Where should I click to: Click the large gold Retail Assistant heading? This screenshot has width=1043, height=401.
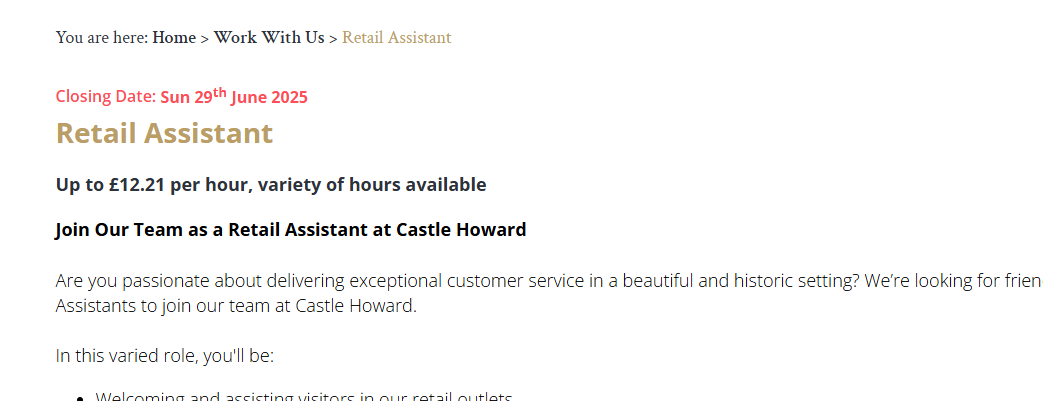click(164, 132)
